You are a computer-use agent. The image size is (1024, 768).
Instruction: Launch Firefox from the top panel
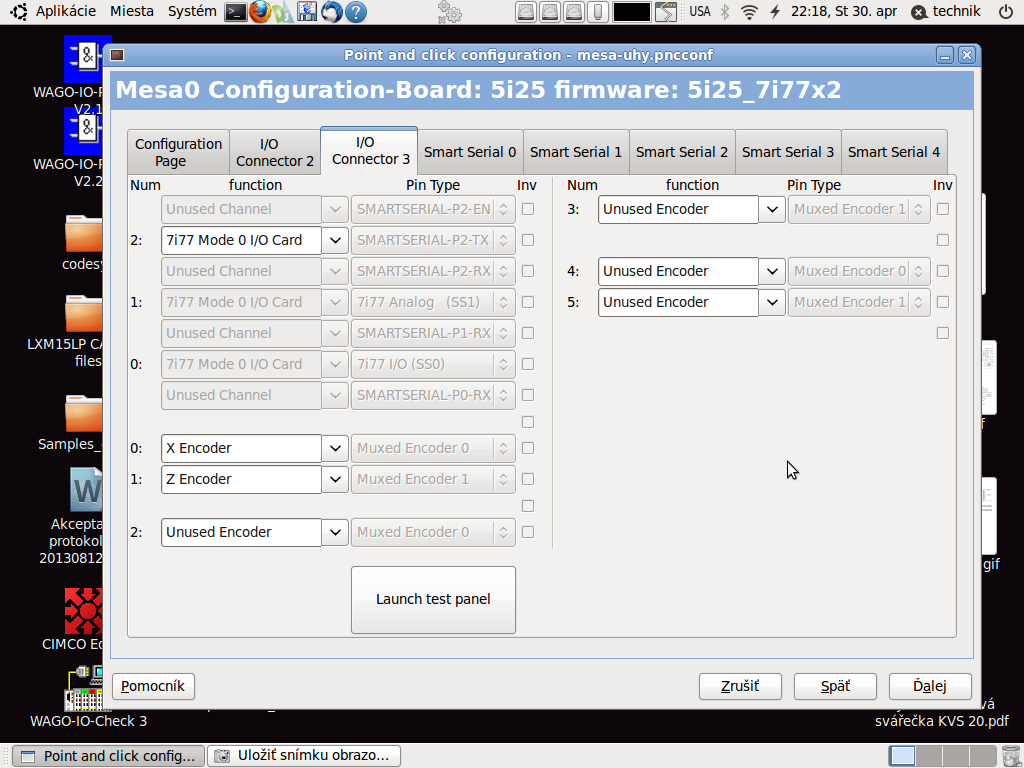click(260, 12)
